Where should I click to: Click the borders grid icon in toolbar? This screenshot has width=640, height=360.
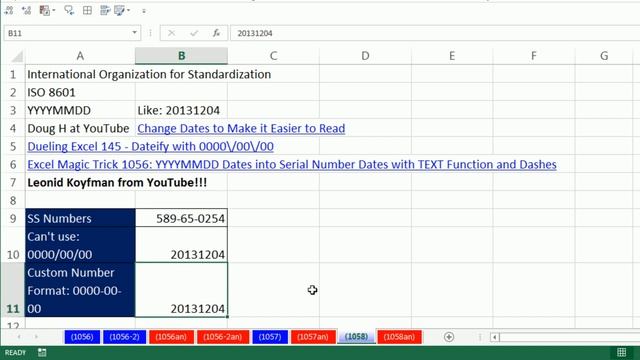click(x=87, y=11)
